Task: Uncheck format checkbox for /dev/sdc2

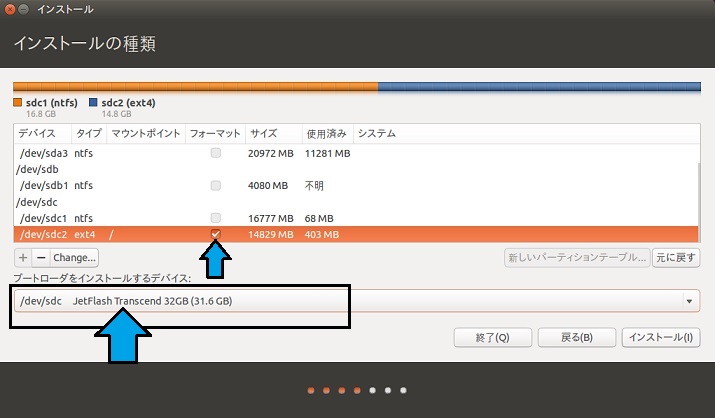Action: coord(215,234)
